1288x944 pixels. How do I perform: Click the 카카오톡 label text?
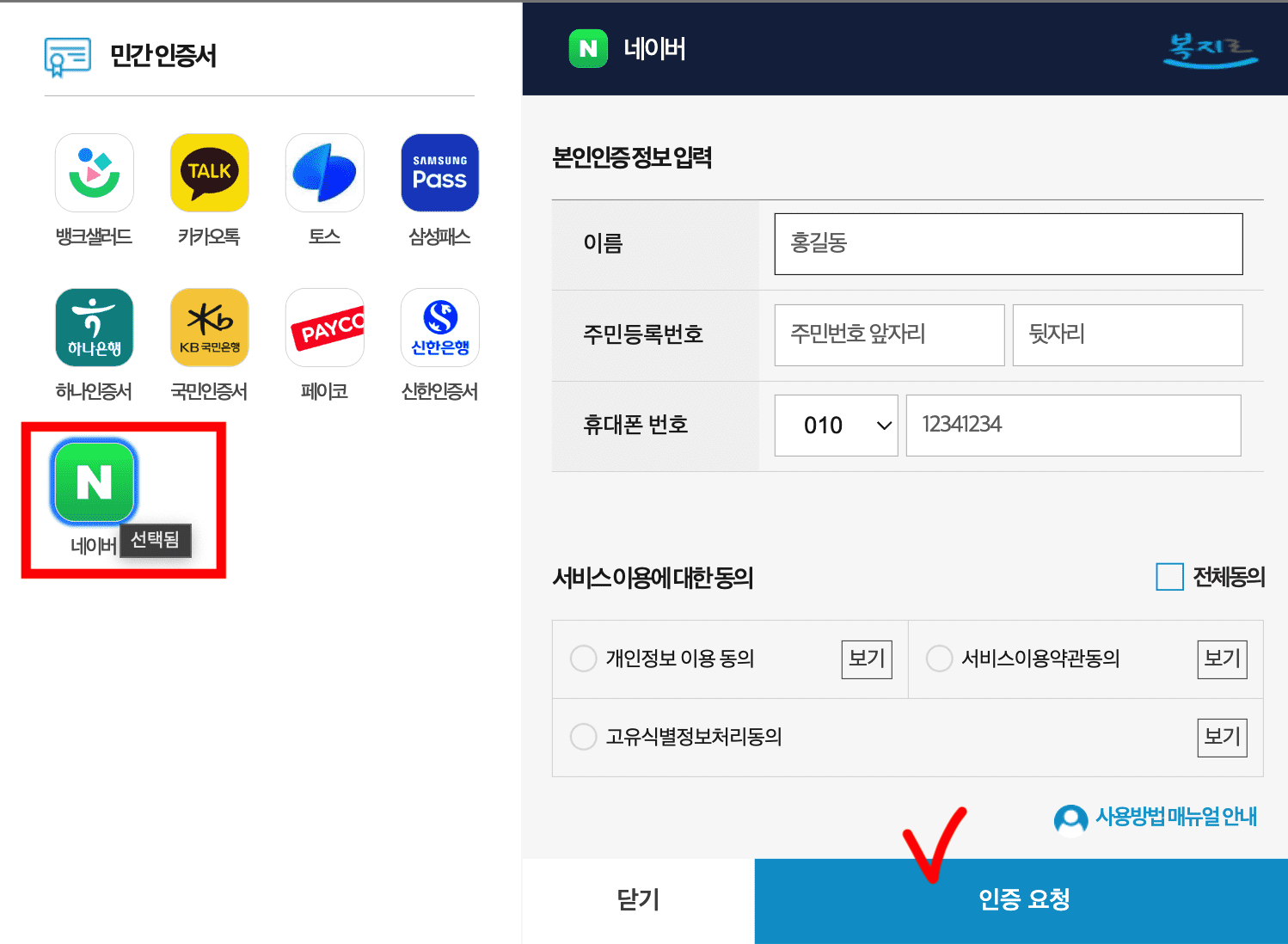coord(209,236)
